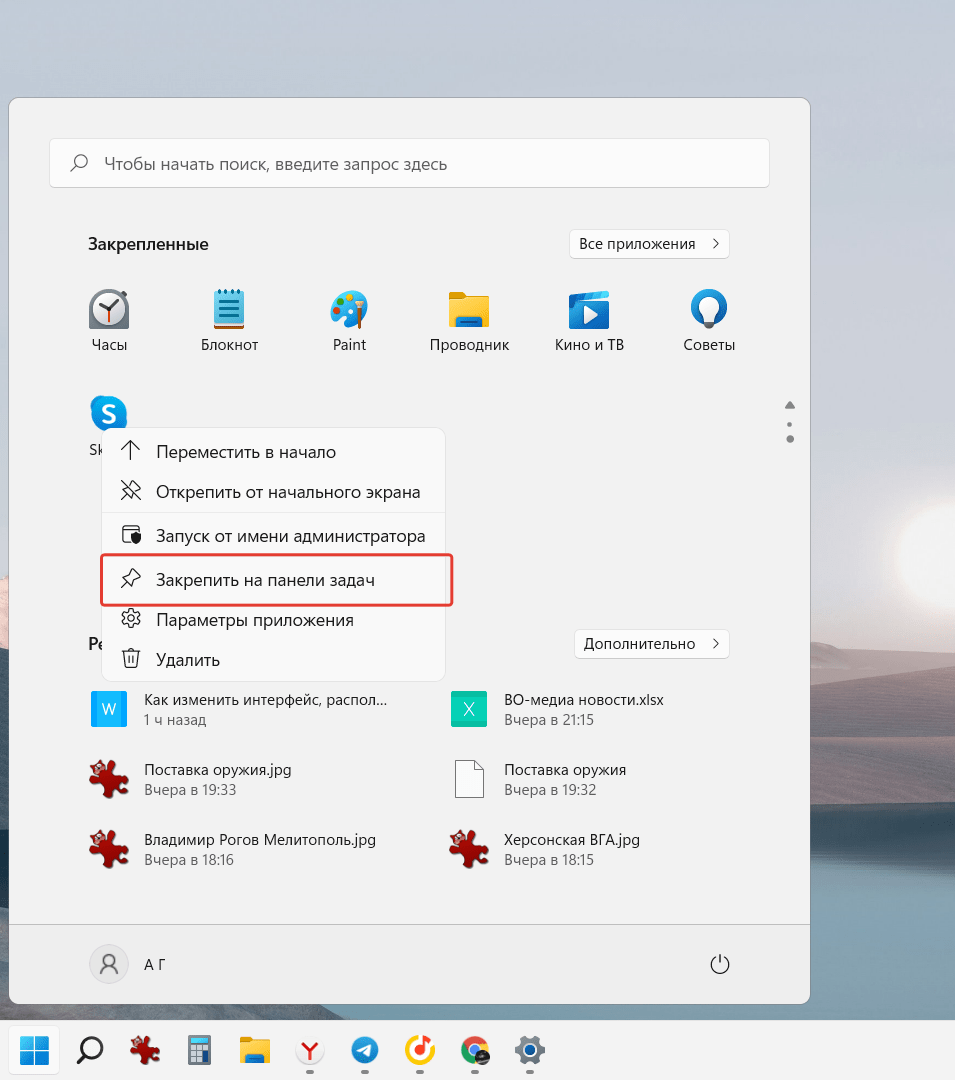Select Удалить in context menu
The width and height of the screenshot is (955, 1080).
[273, 660]
